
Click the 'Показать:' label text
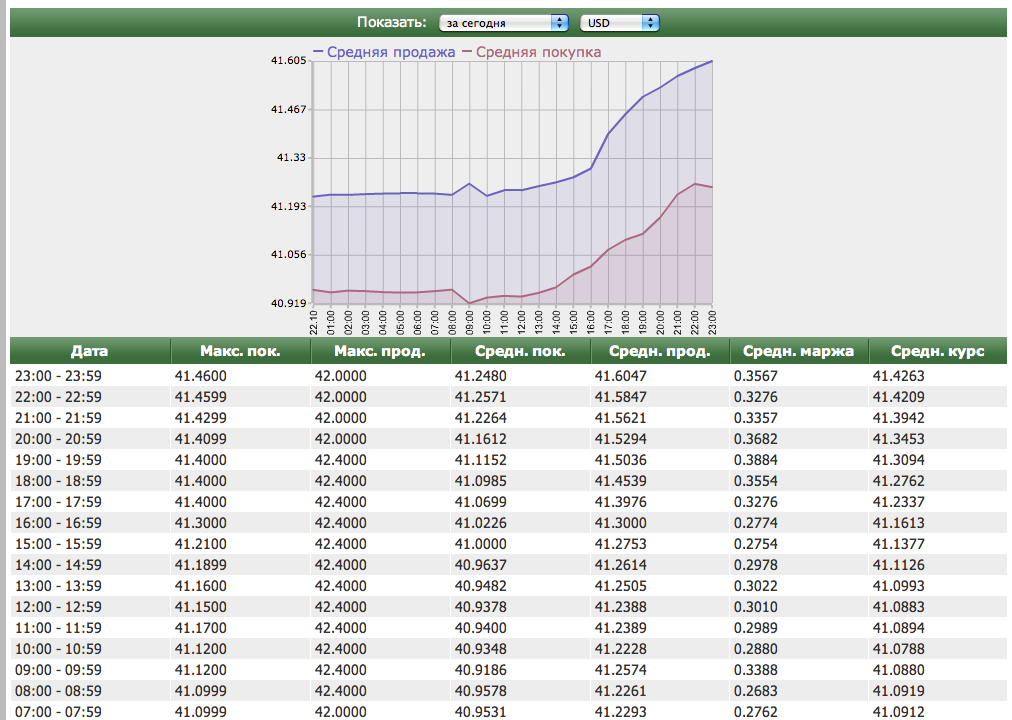391,22
